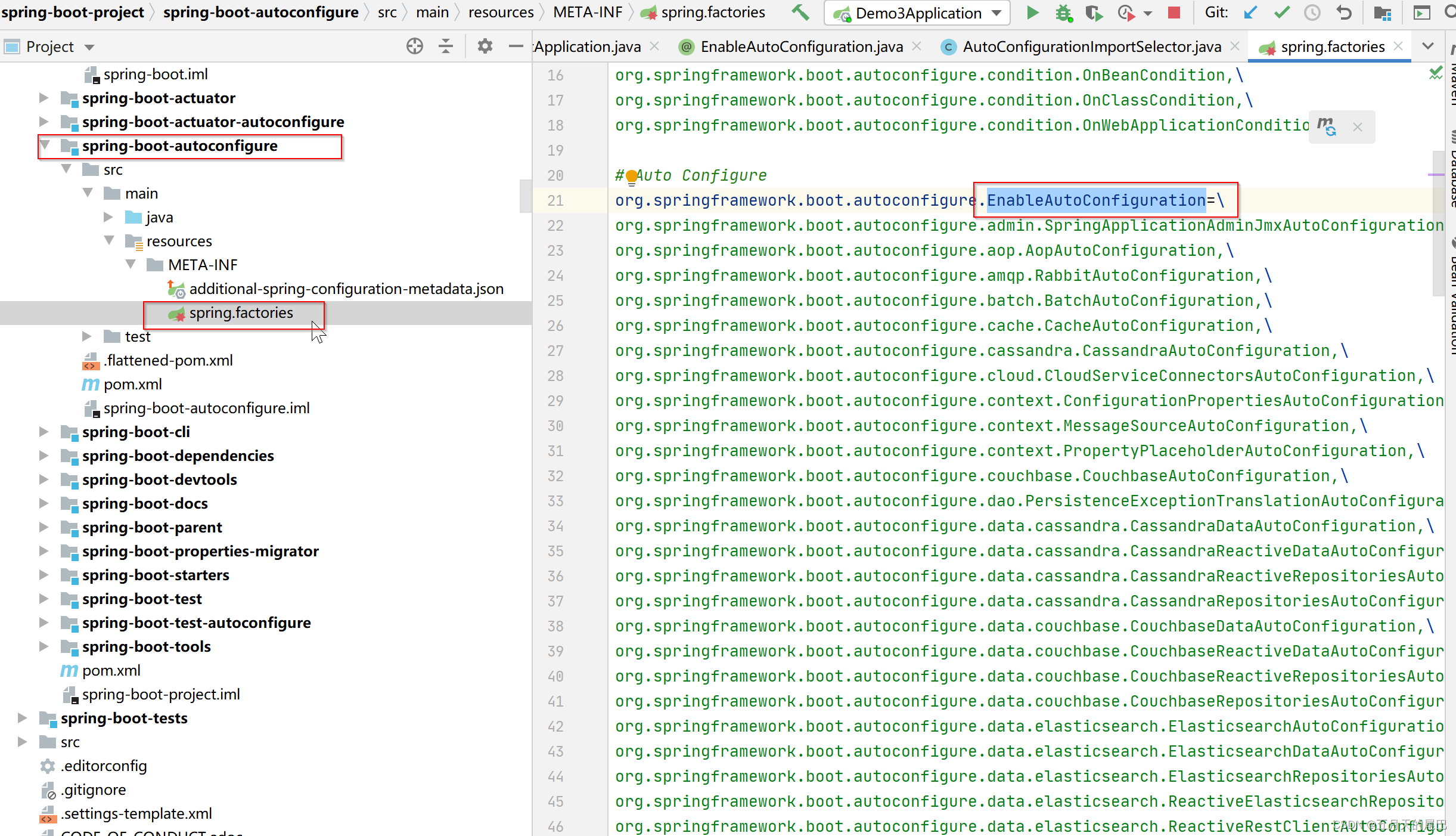
Task: Collapse the META-INF folder
Action: click(131, 265)
